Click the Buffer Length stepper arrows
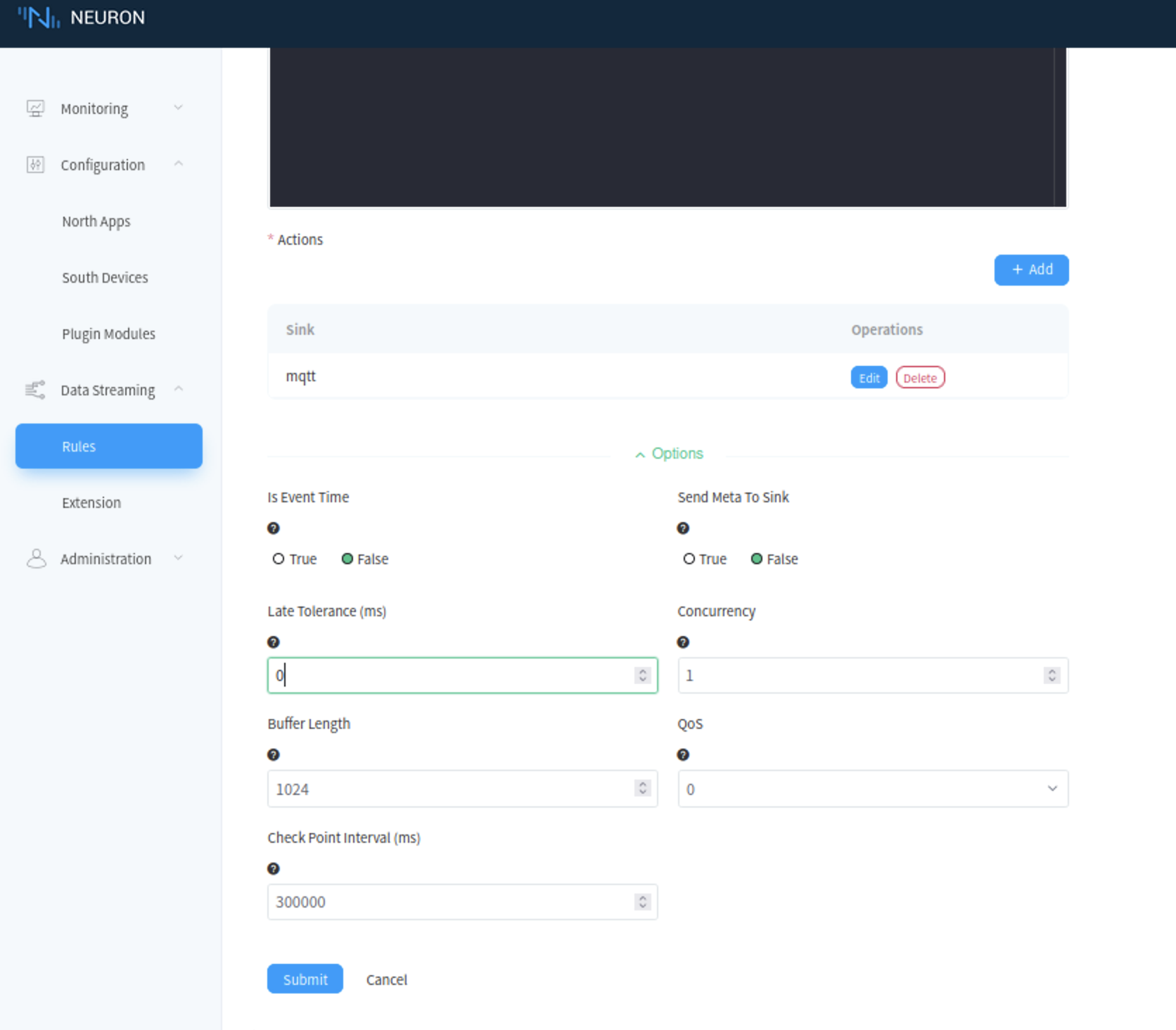This screenshot has width=1176, height=1030. point(642,788)
